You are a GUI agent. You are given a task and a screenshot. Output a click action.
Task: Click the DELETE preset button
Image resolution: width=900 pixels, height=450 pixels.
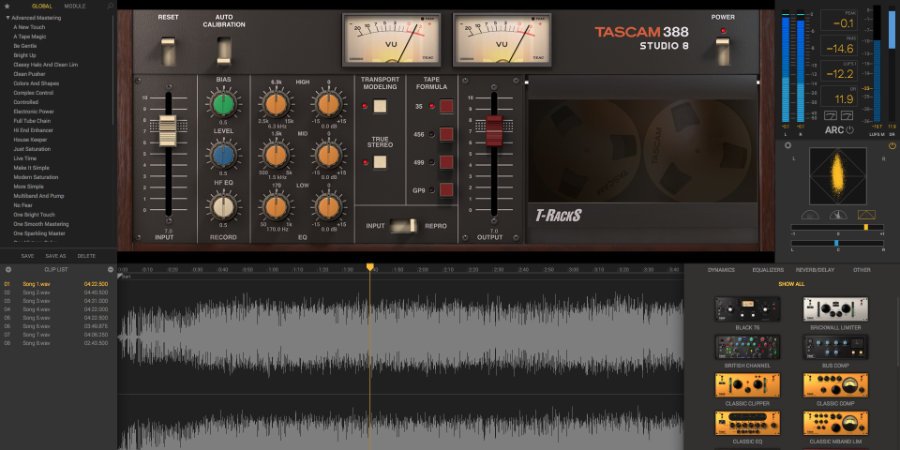(87, 256)
